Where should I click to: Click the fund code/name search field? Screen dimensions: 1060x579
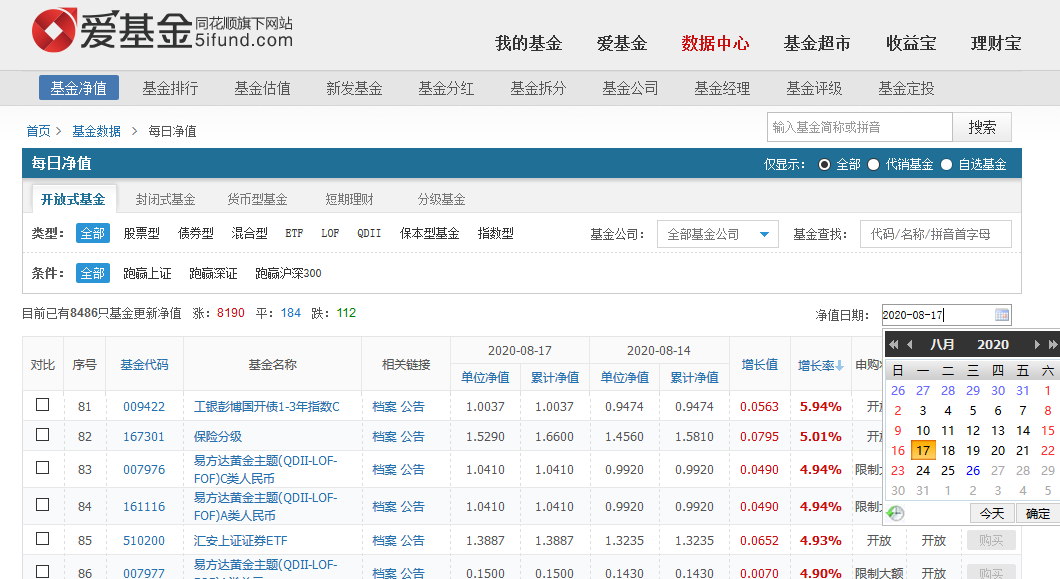[935, 234]
